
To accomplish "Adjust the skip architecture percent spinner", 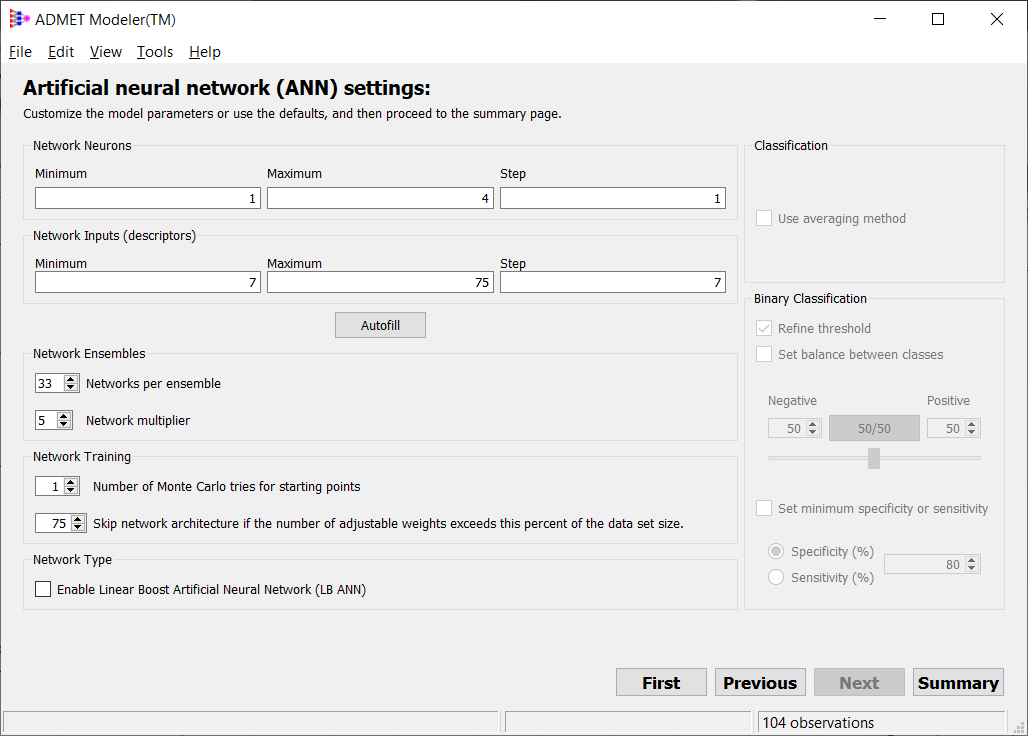I will tap(60, 523).
